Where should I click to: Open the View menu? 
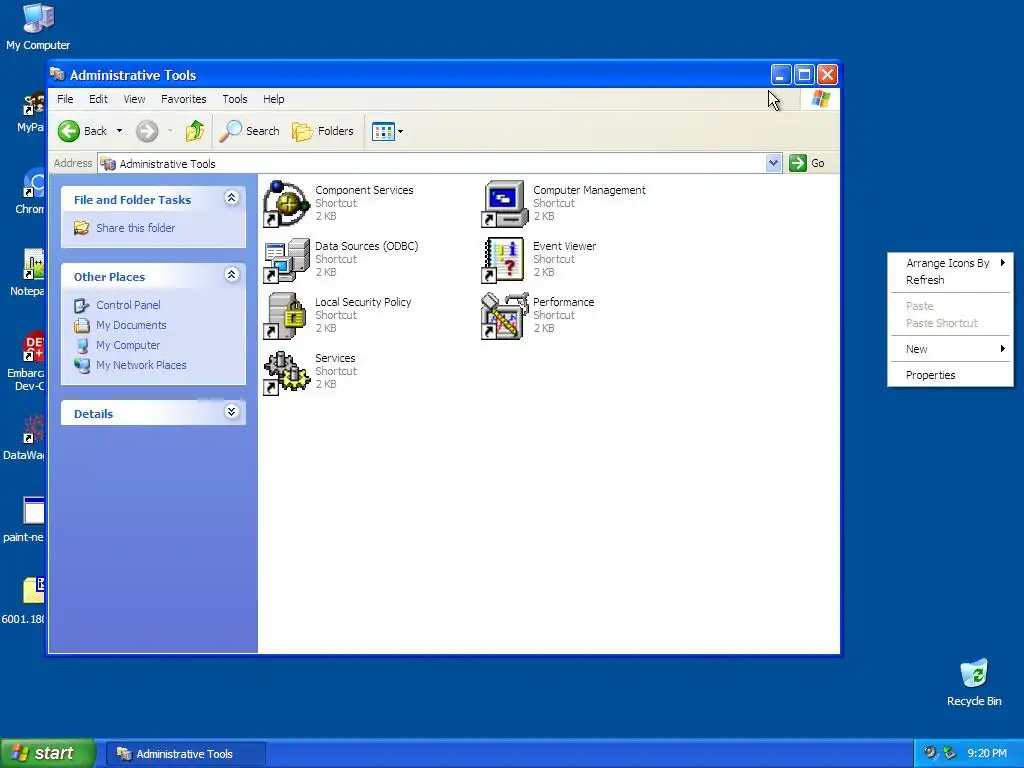pos(134,99)
